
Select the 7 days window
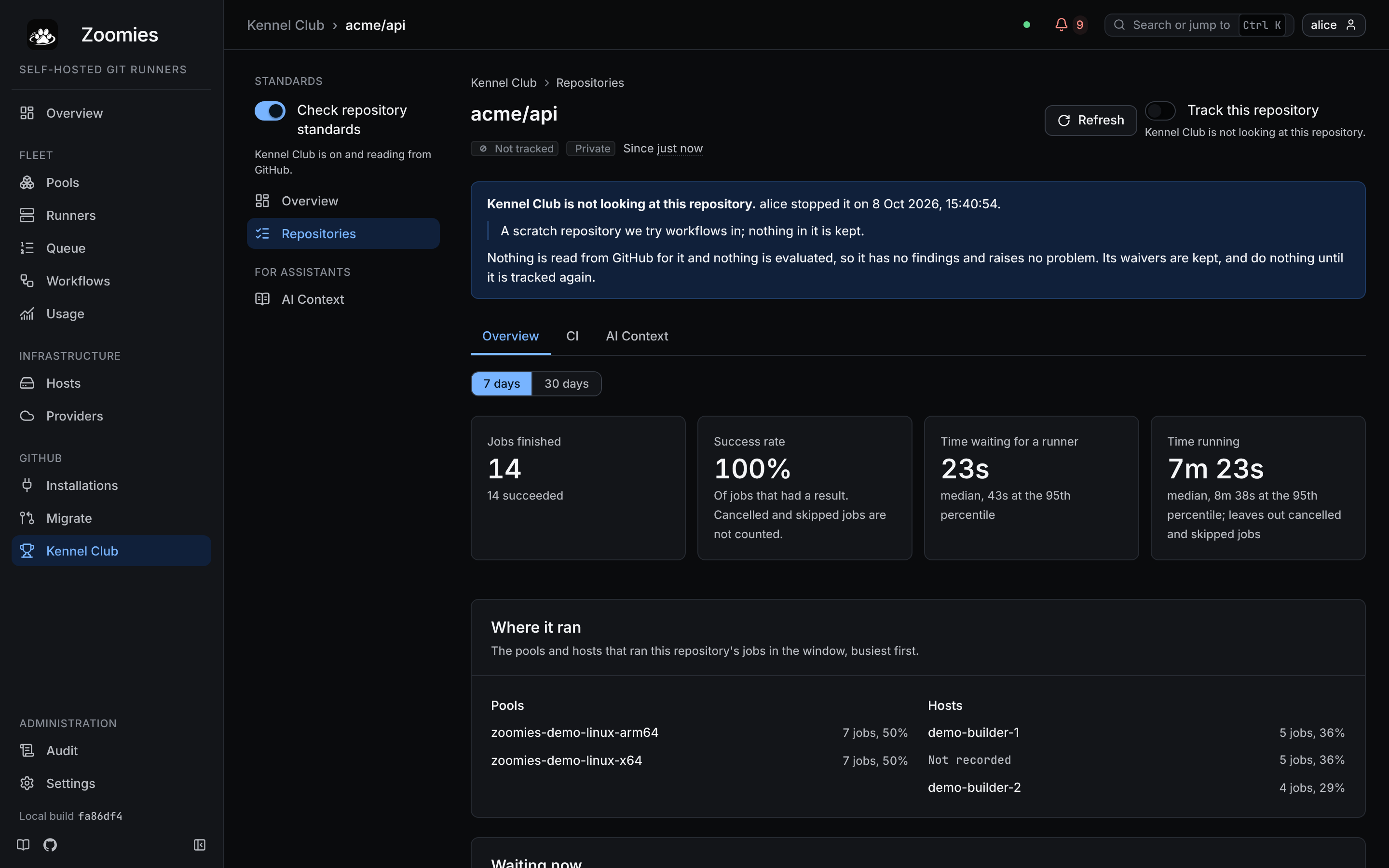pos(502,383)
